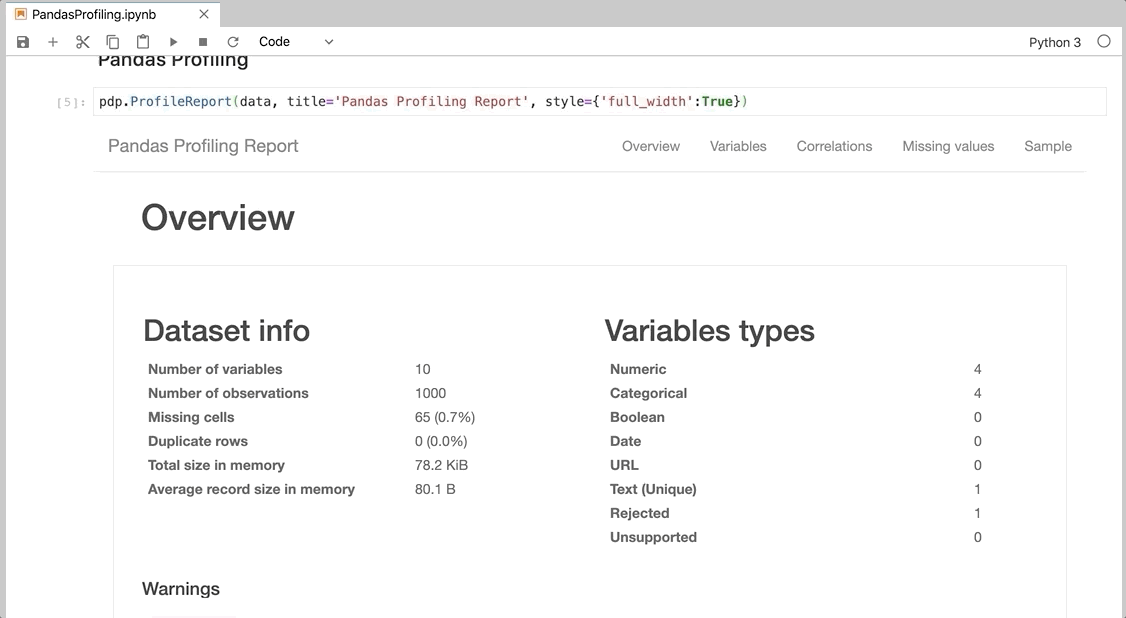Click the Variables types heading
Viewport: 1126px width, 618px height.
click(x=709, y=330)
